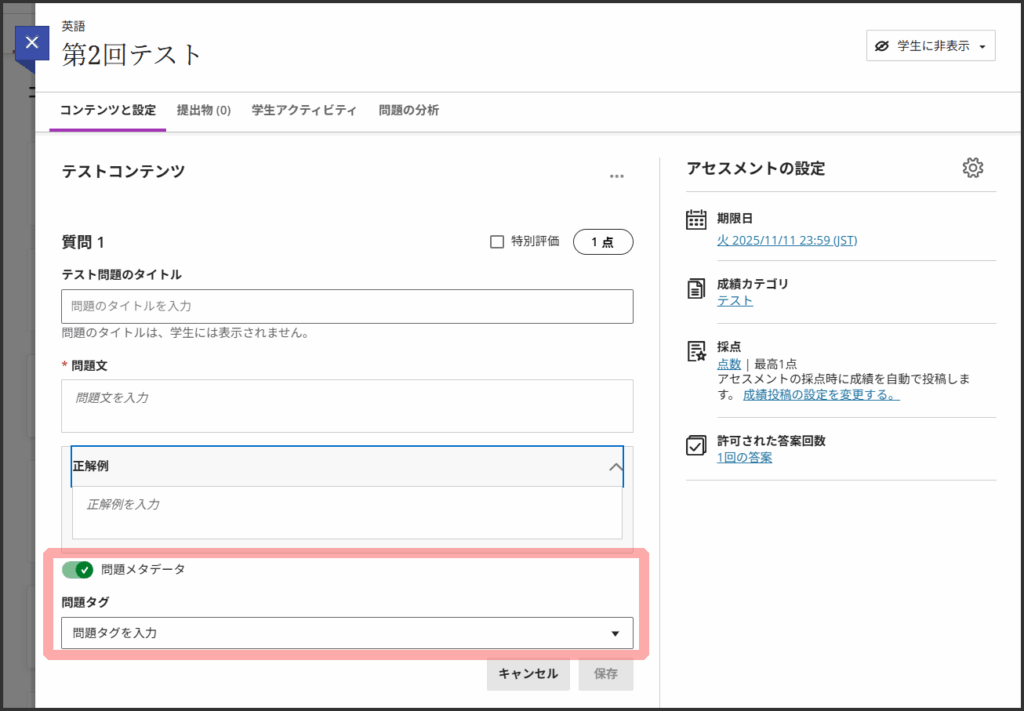Open the 問題の分析 tab
The height and width of the screenshot is (711, 1024).
[x=408, y=110]
